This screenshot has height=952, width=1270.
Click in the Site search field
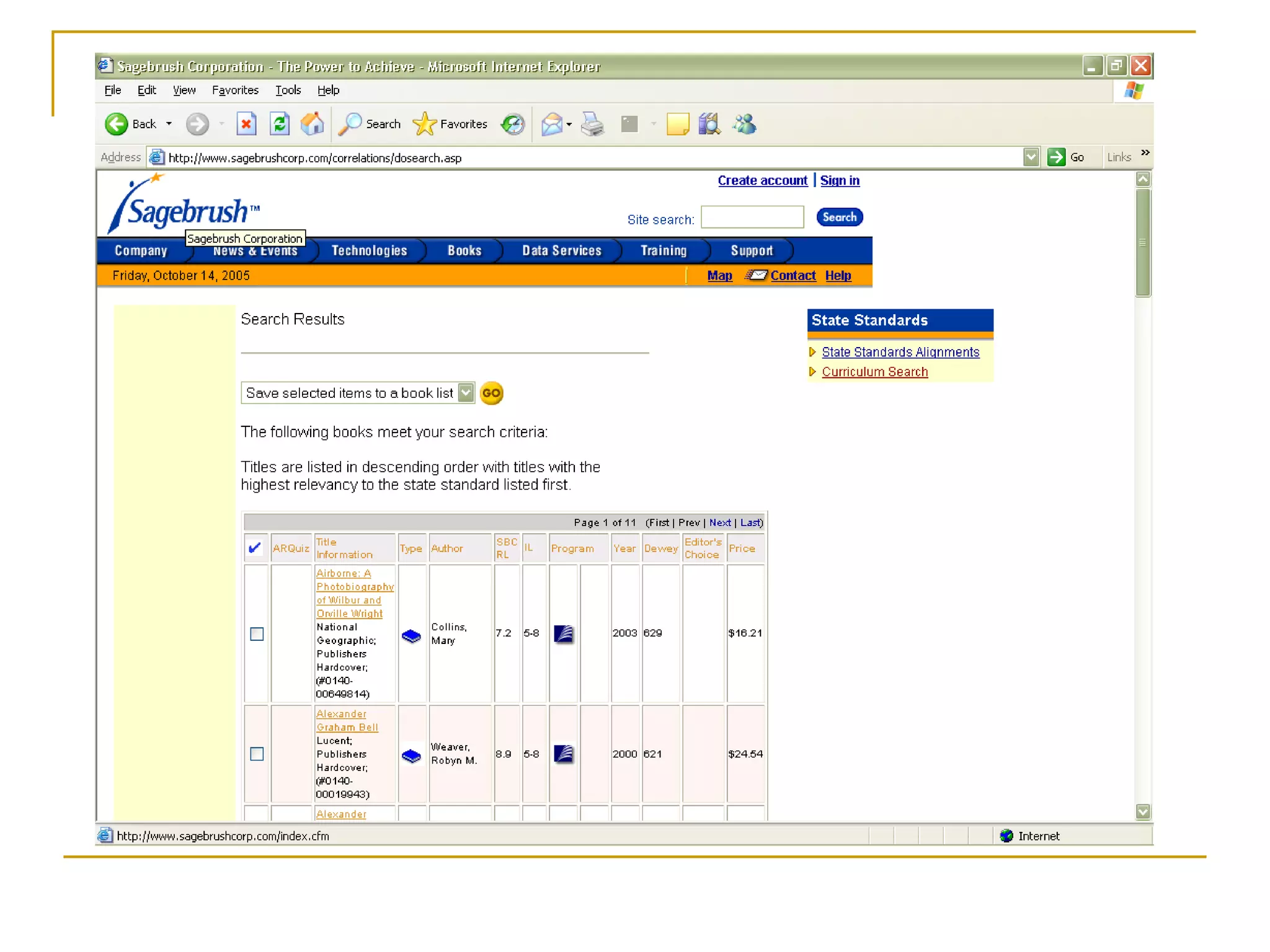(x=752, y=218)
